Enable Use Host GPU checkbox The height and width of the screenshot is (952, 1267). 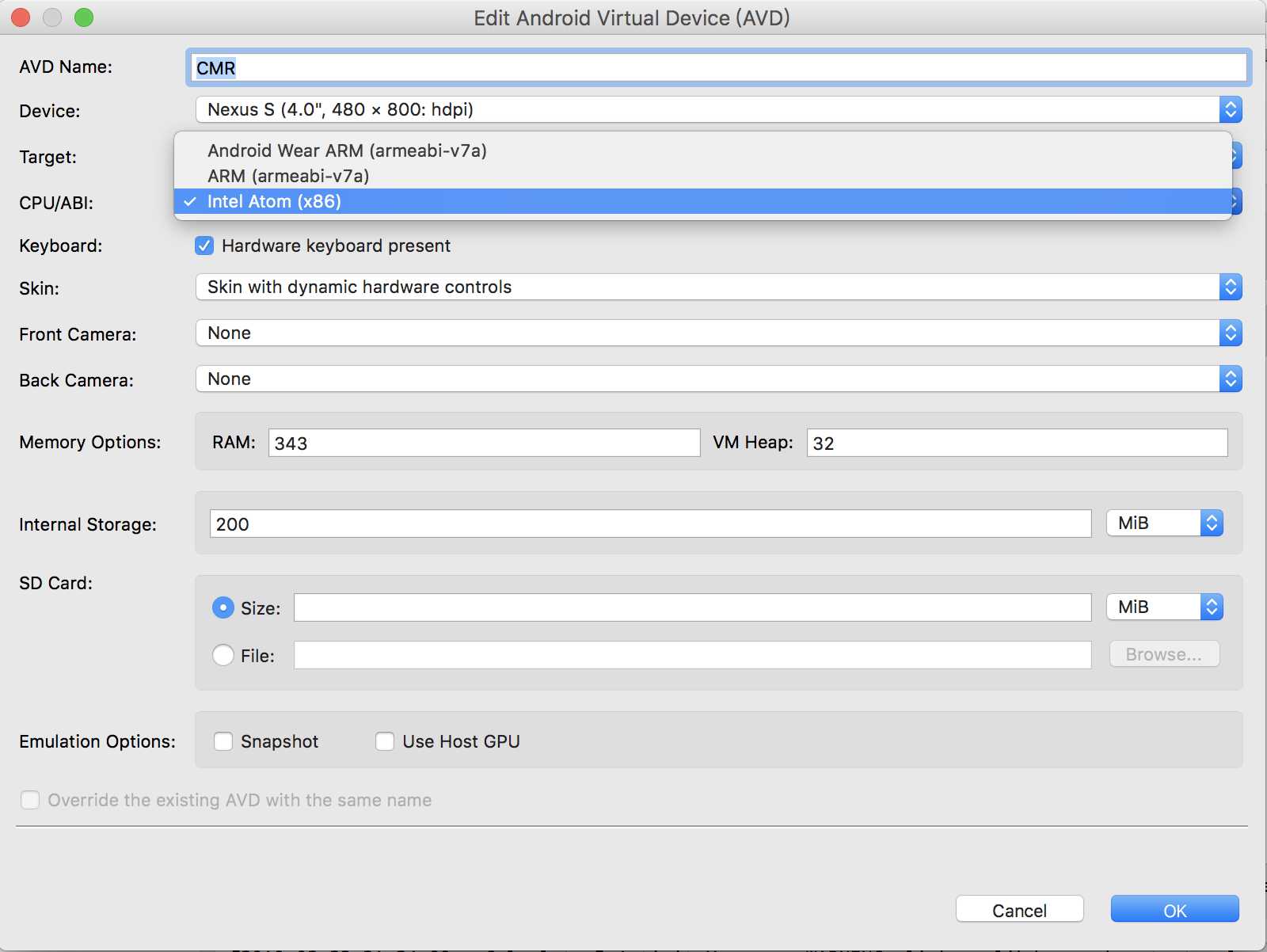(x=385, y=741)
